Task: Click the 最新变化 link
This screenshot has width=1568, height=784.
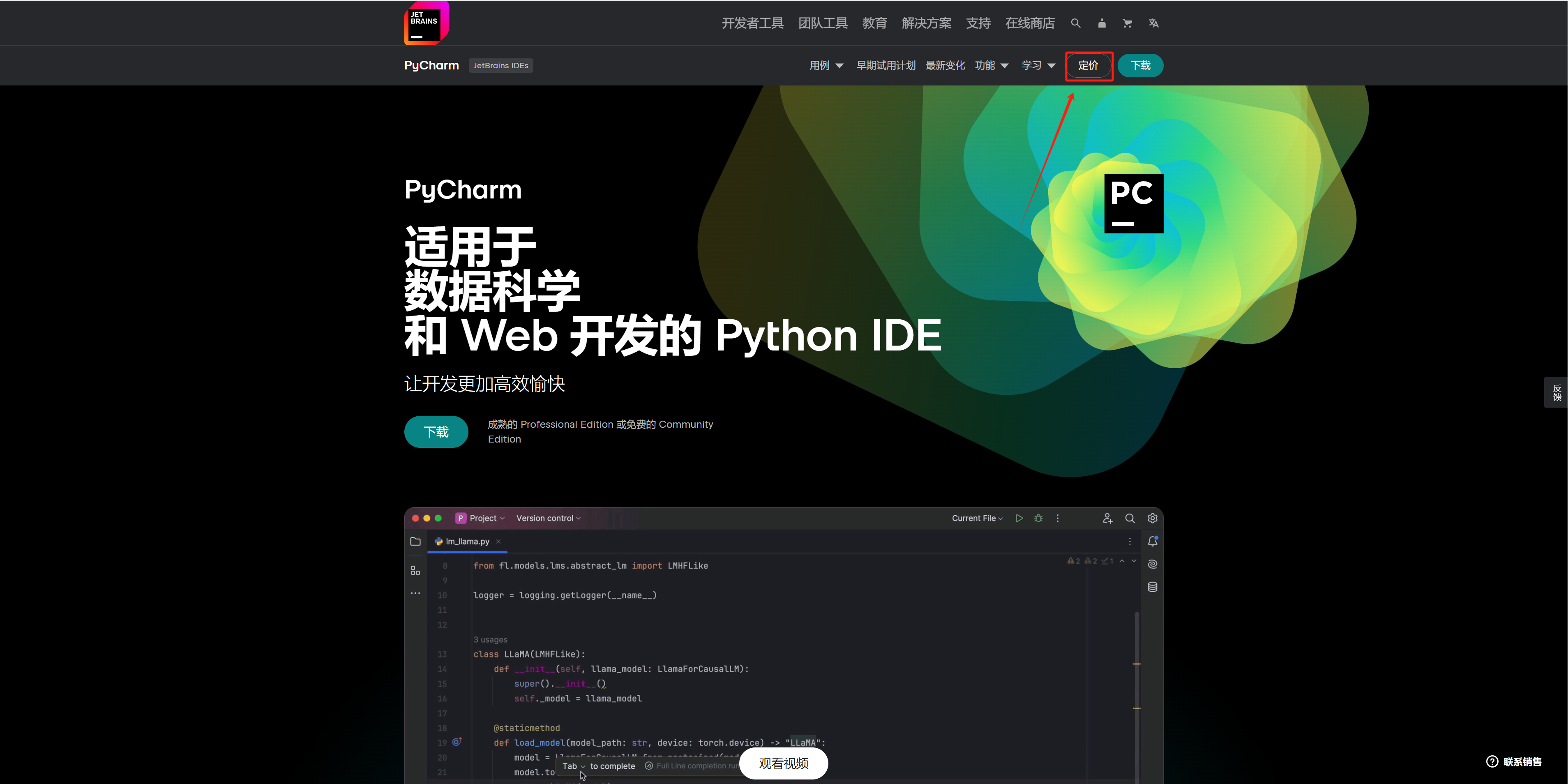Action: [x=945, y=65]
